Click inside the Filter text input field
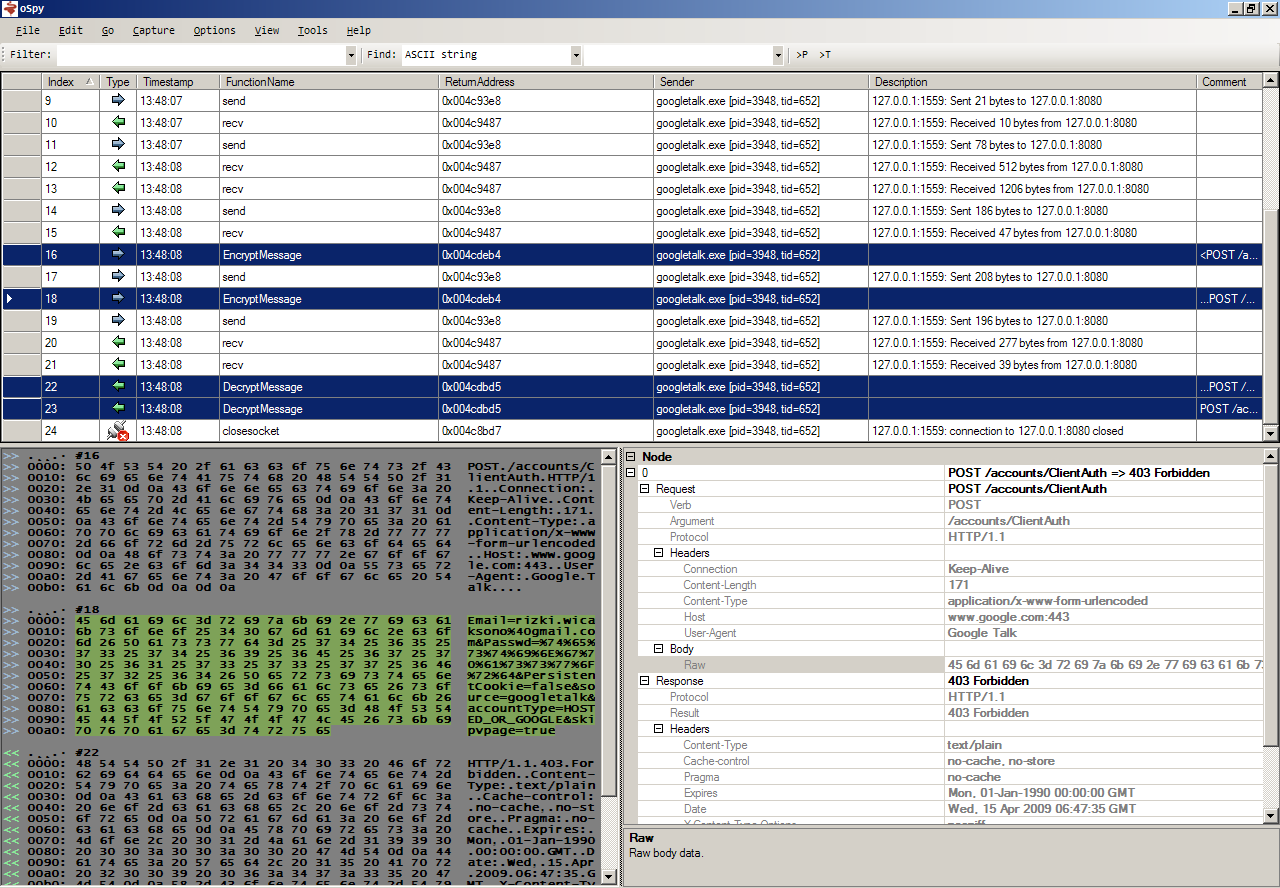This screenshot has height=888, width=1280. (x=200, y=55)
